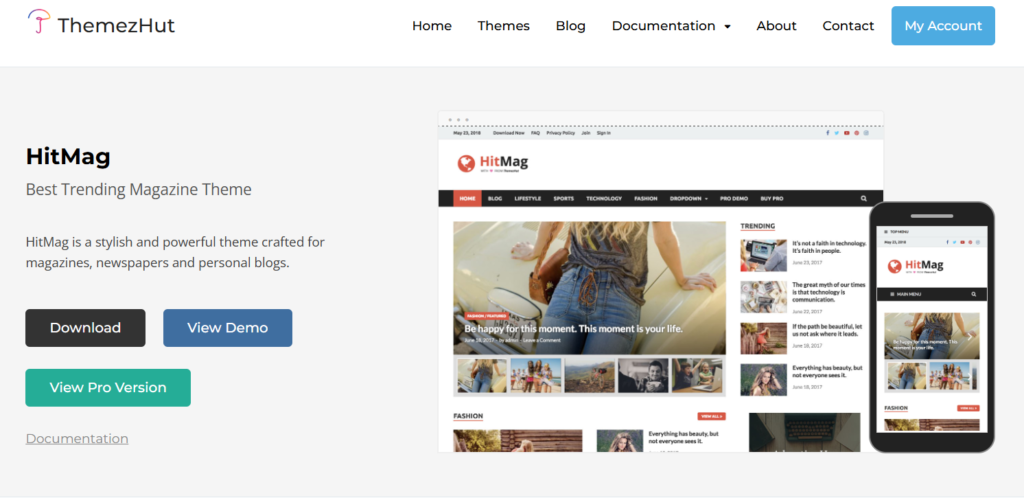
Task: Click the HitMag globe logo in preview
Action: pyautogui.click(x=466, y=163)
